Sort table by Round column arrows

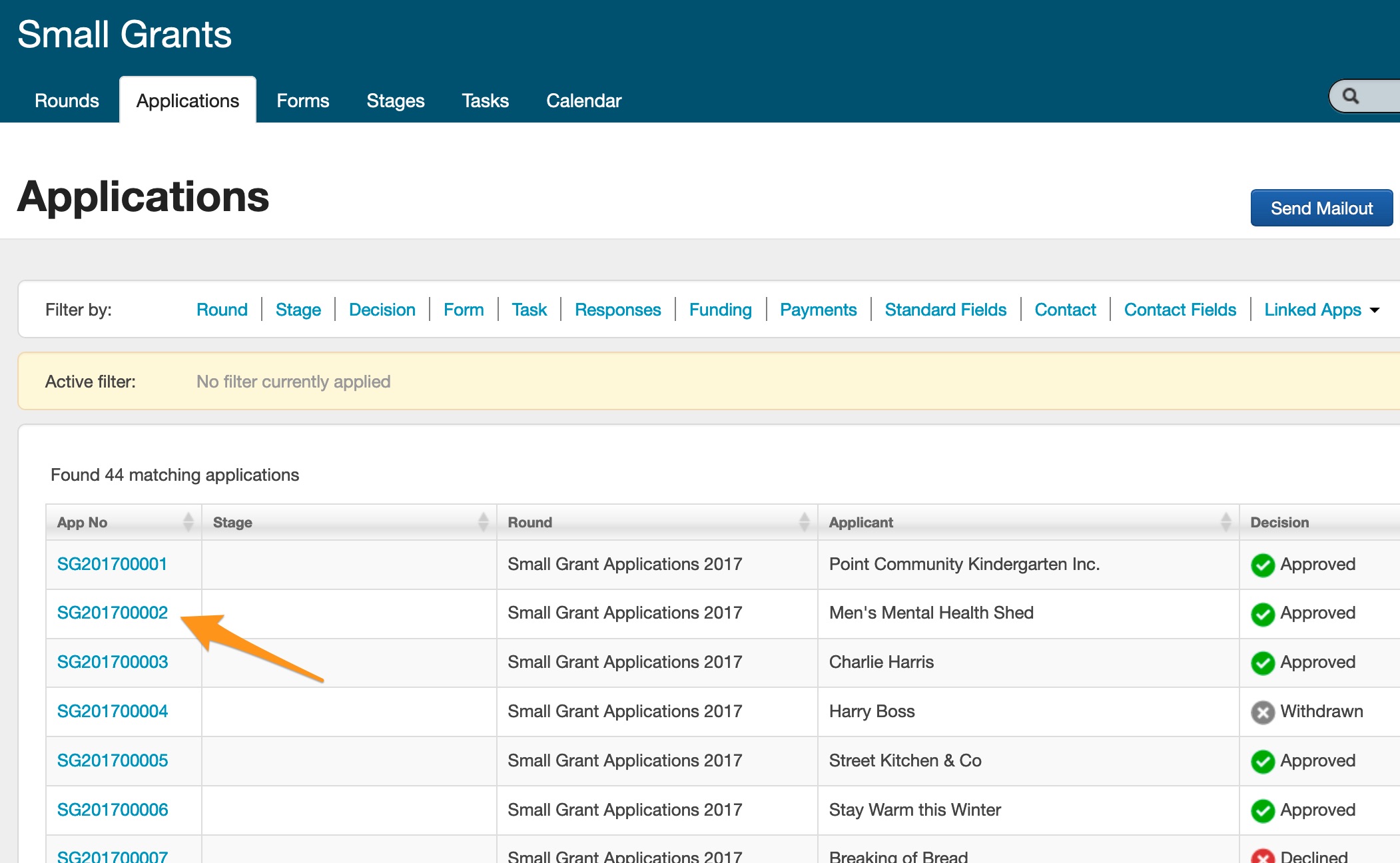(804, 522)
